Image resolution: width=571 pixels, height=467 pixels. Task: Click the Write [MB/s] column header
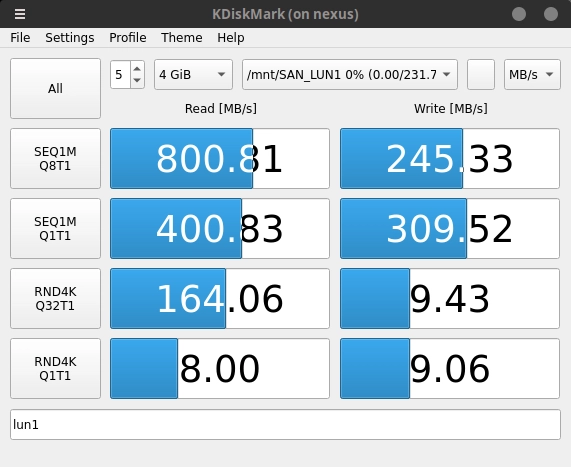[x=450, y=109]
